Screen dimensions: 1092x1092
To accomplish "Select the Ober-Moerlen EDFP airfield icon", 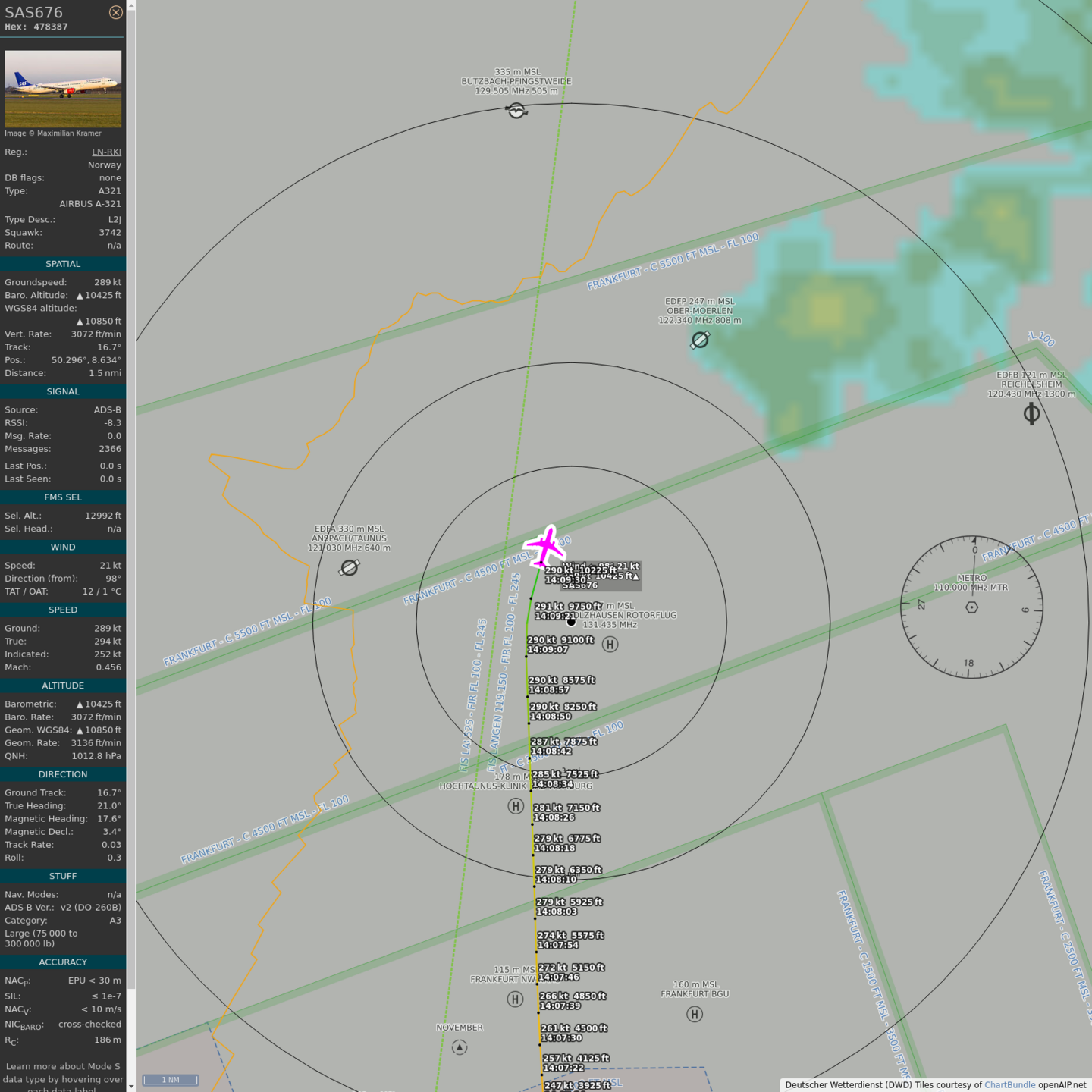I will pyautogui.click(x=700, y=340).
